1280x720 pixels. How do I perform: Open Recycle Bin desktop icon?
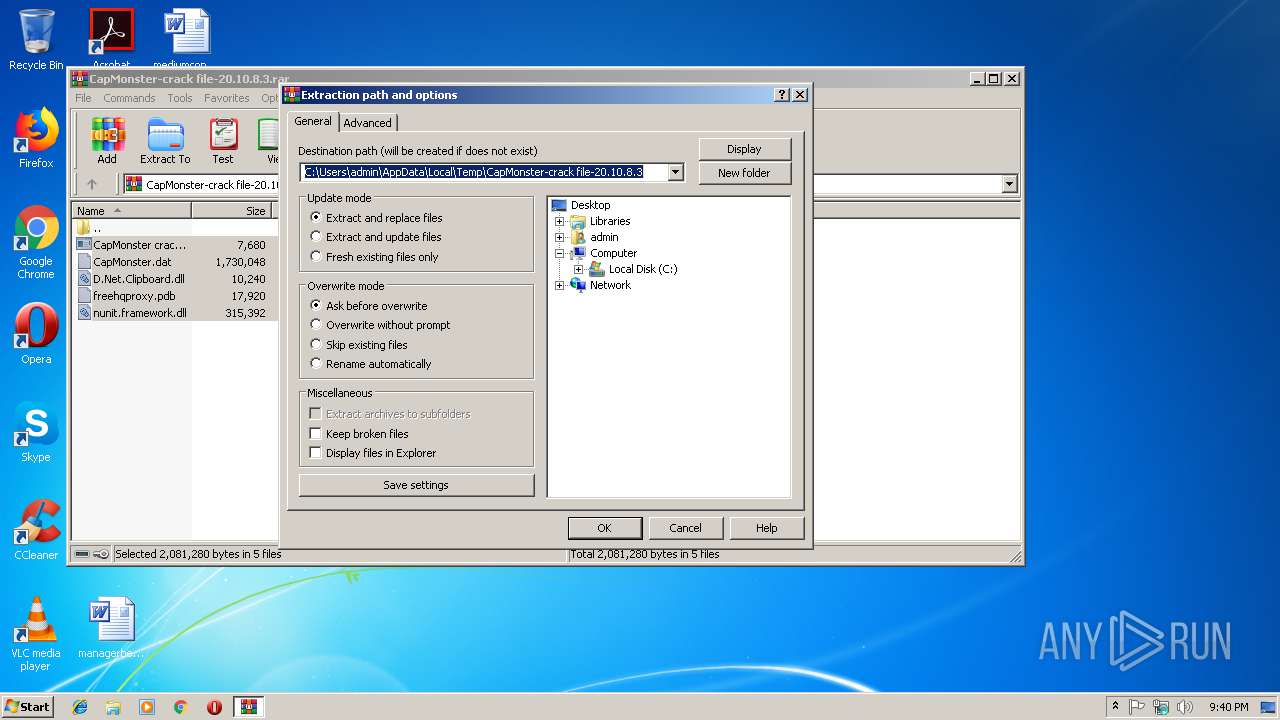36,40
